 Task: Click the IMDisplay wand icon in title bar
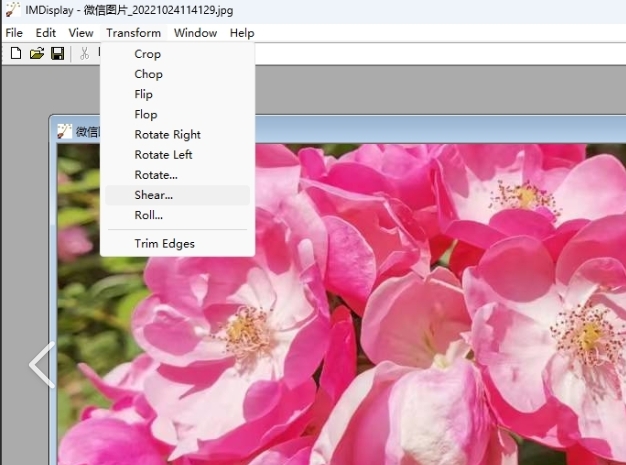pos(13,10)
